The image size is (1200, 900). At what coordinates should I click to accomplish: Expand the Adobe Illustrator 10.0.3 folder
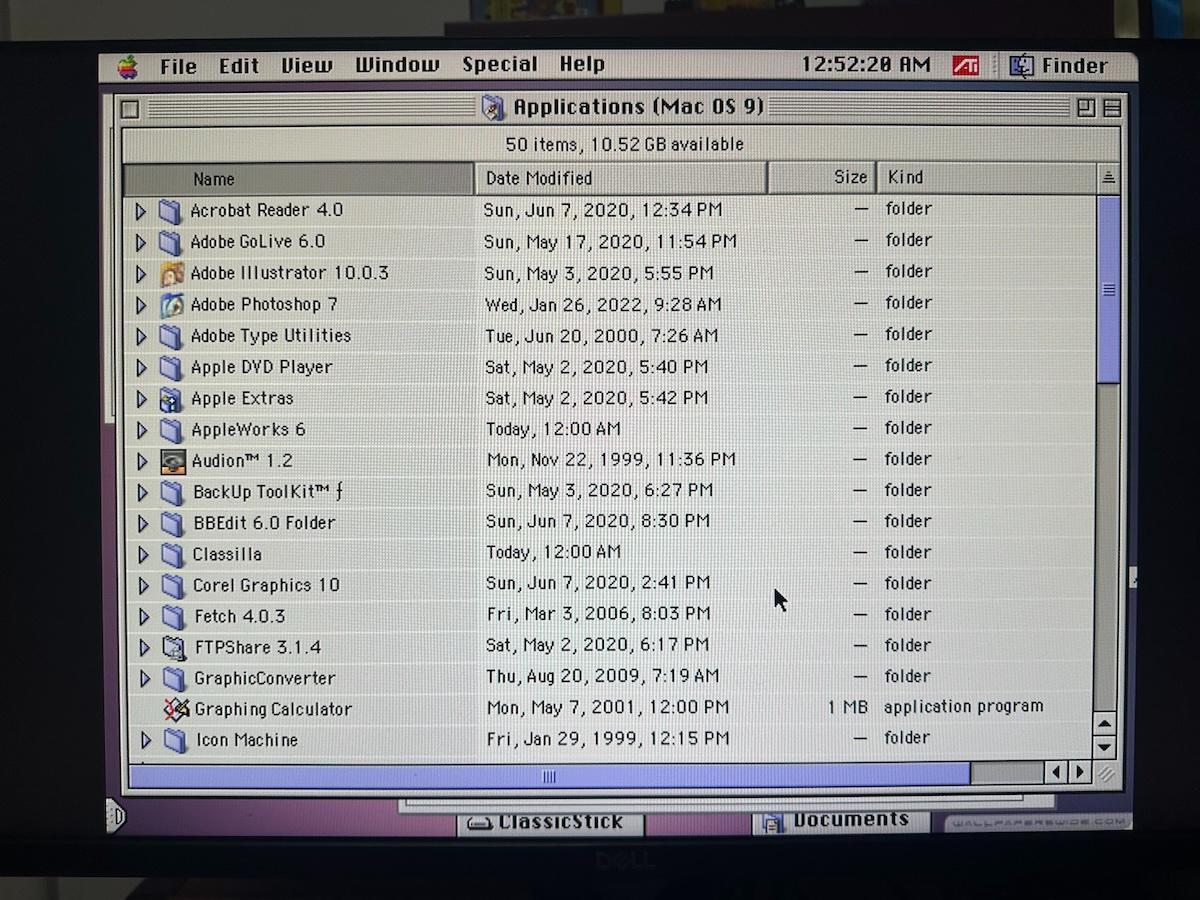pyautogui.click(x=140, y=274)
